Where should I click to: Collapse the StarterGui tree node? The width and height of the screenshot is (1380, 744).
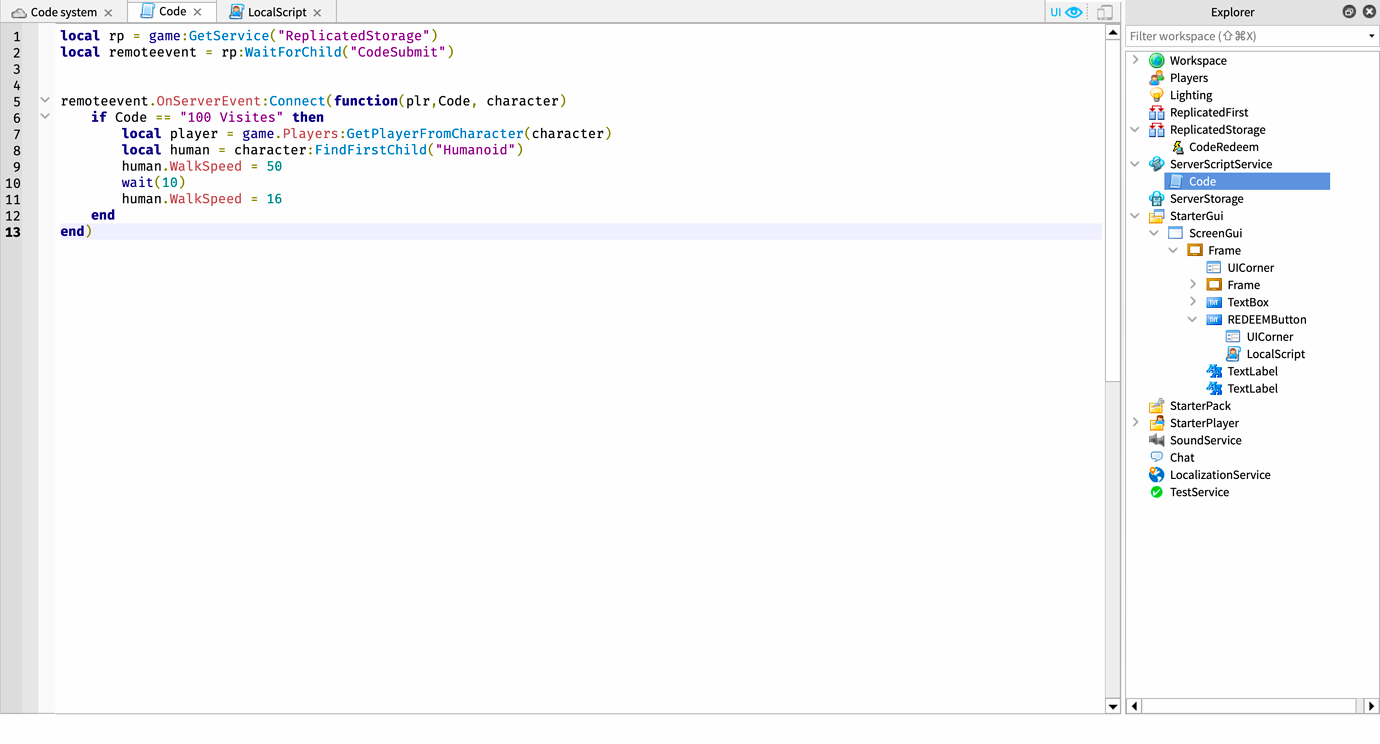(1135, 216)
